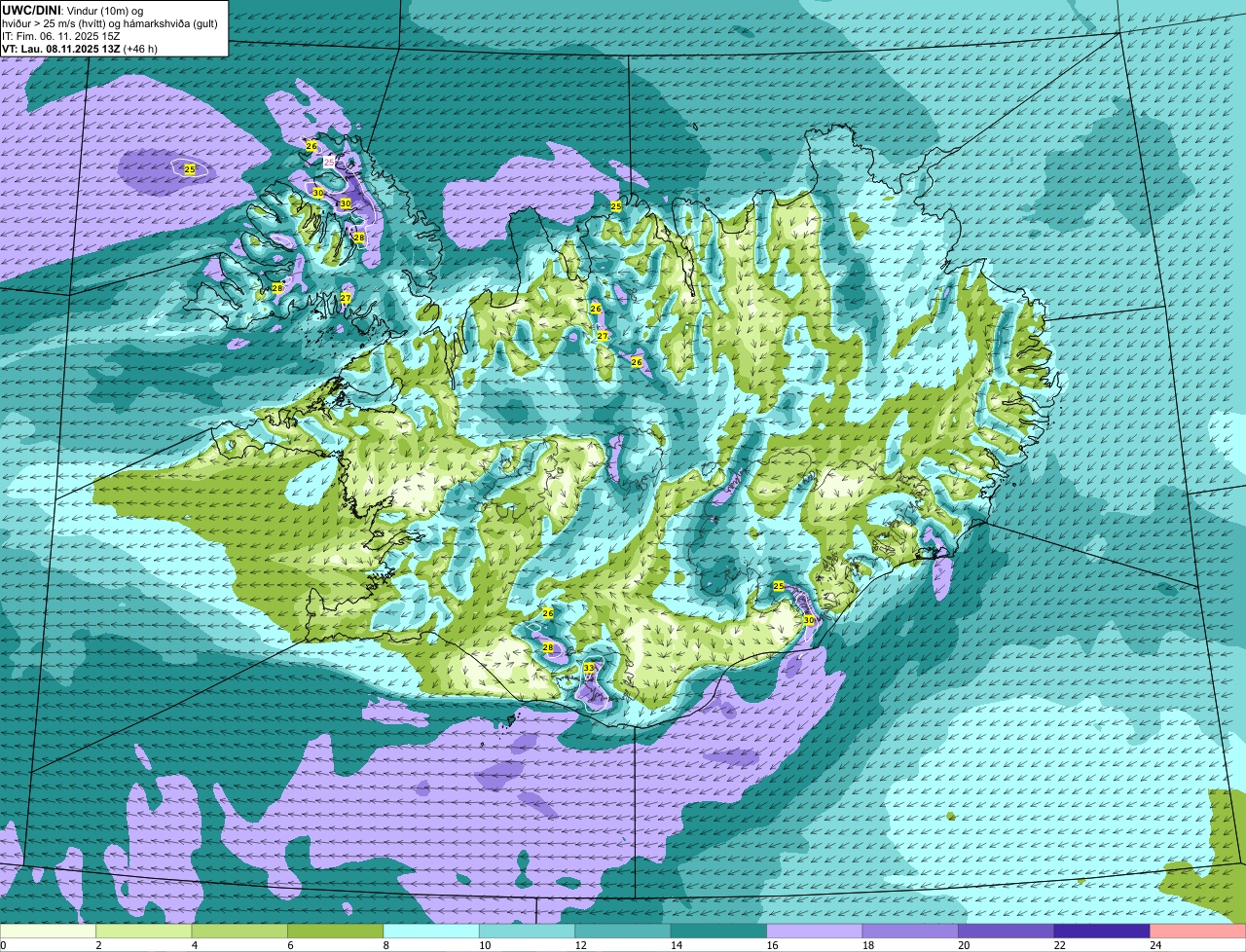Screen dimensions: 1246x952
Task: Click the 12–14 m/s teal legend swatch
Action: click(x=623, y=932)
